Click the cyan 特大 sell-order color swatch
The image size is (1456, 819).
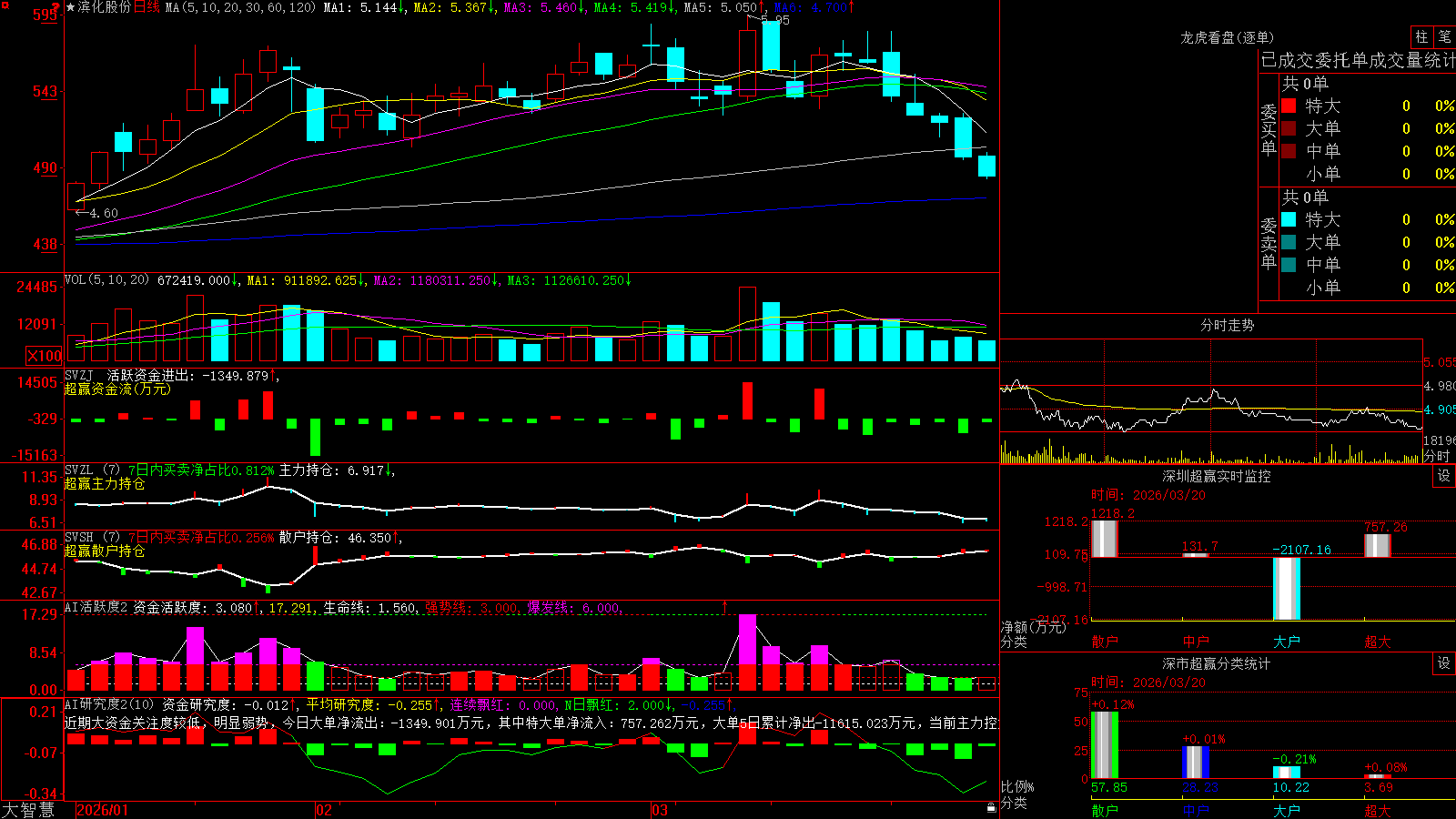point(1289,219)
